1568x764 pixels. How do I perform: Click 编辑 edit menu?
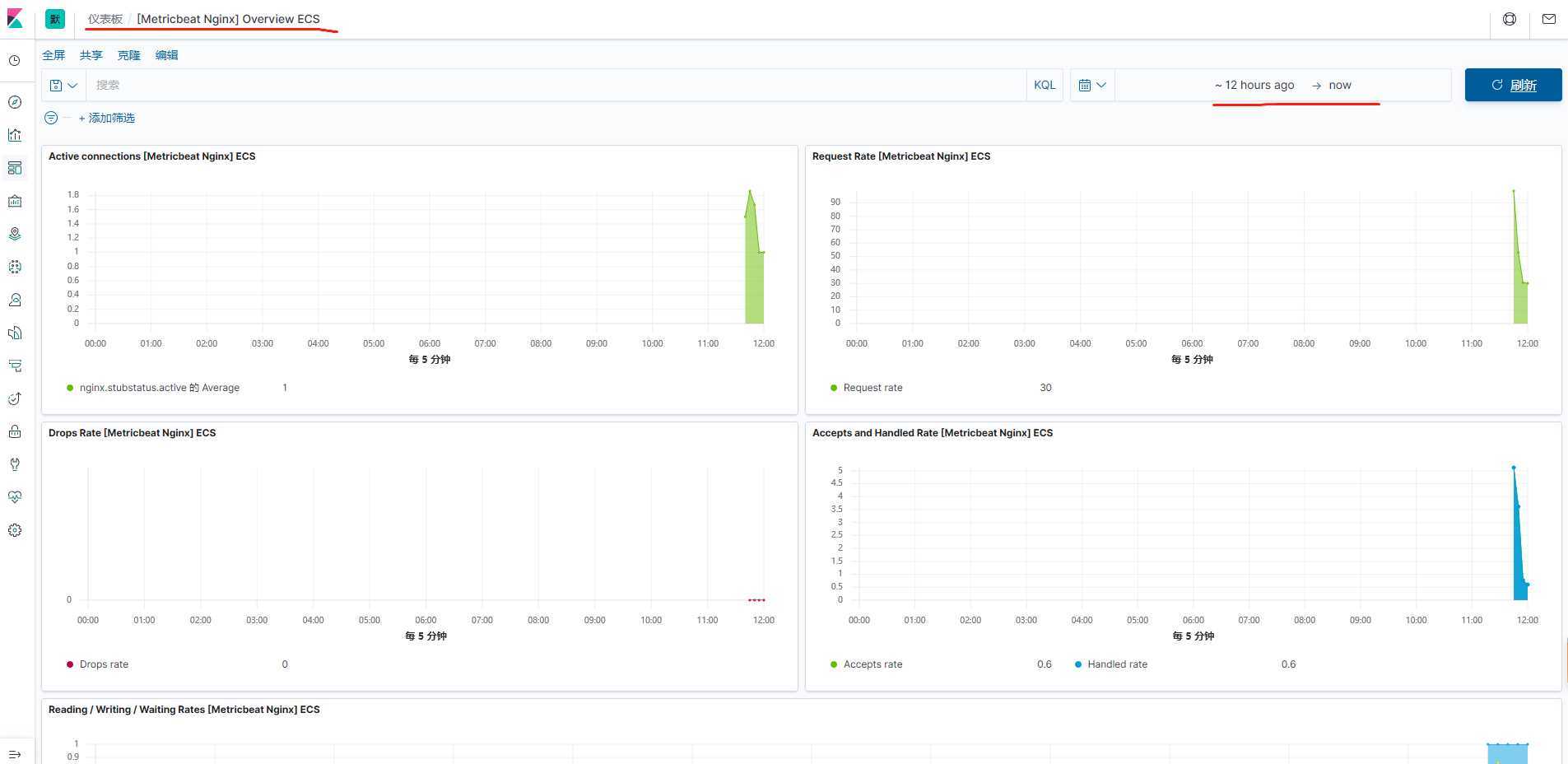point(167,55)
